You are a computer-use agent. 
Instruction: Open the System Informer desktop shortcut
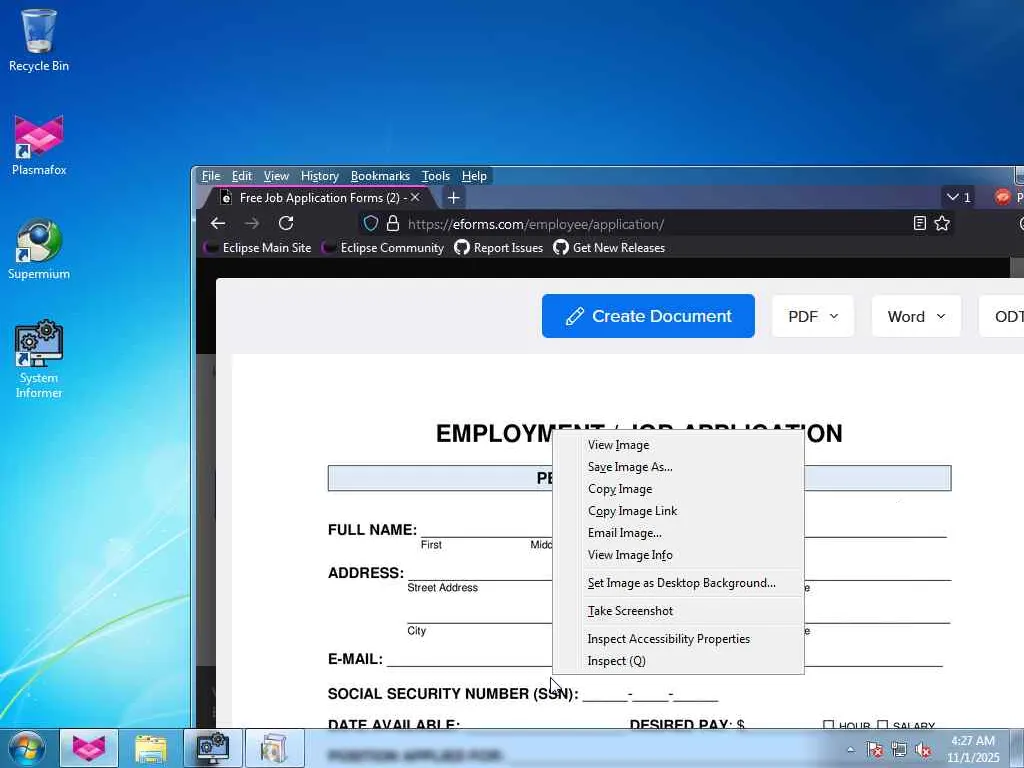tap(39, 359)
